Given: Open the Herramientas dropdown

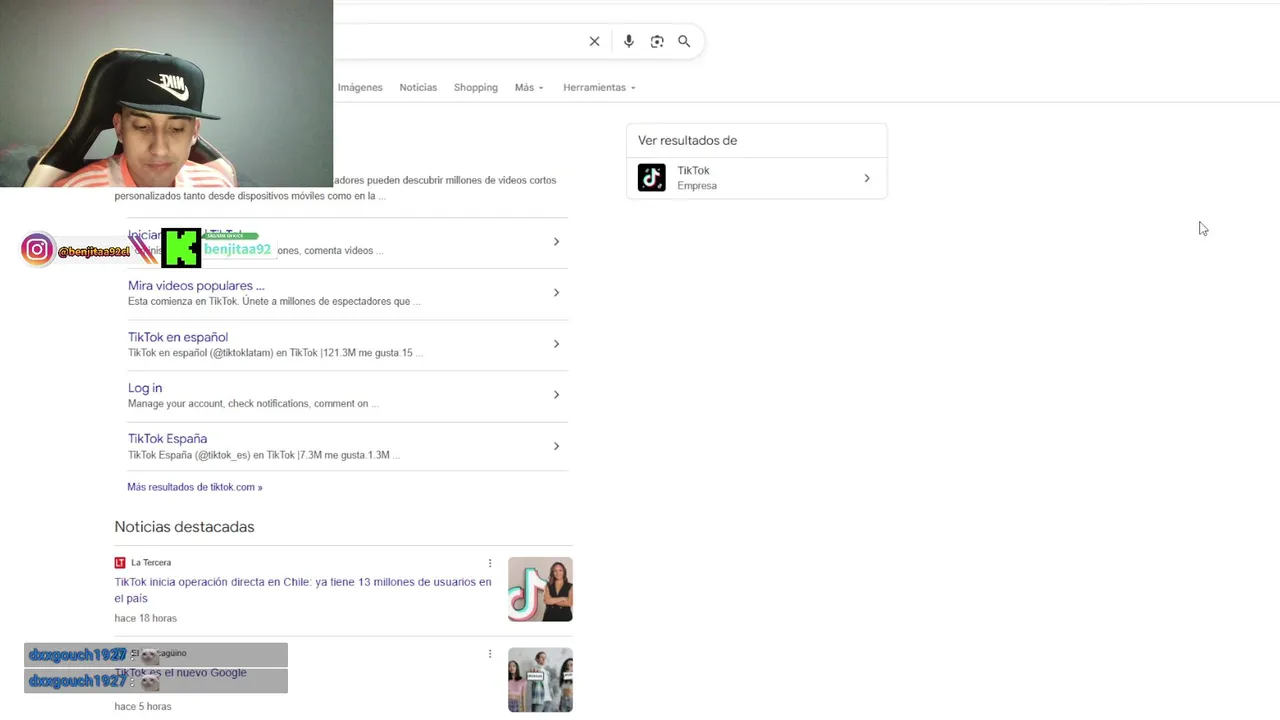Looking at the screenshot, I should point(599,87).
